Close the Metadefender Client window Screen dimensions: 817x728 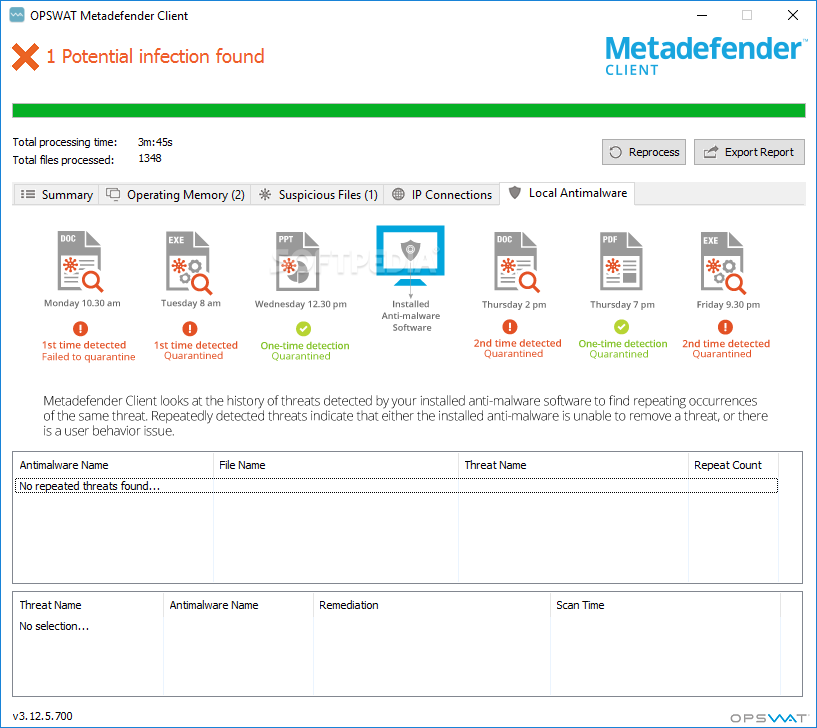click(x=793, y=15)
